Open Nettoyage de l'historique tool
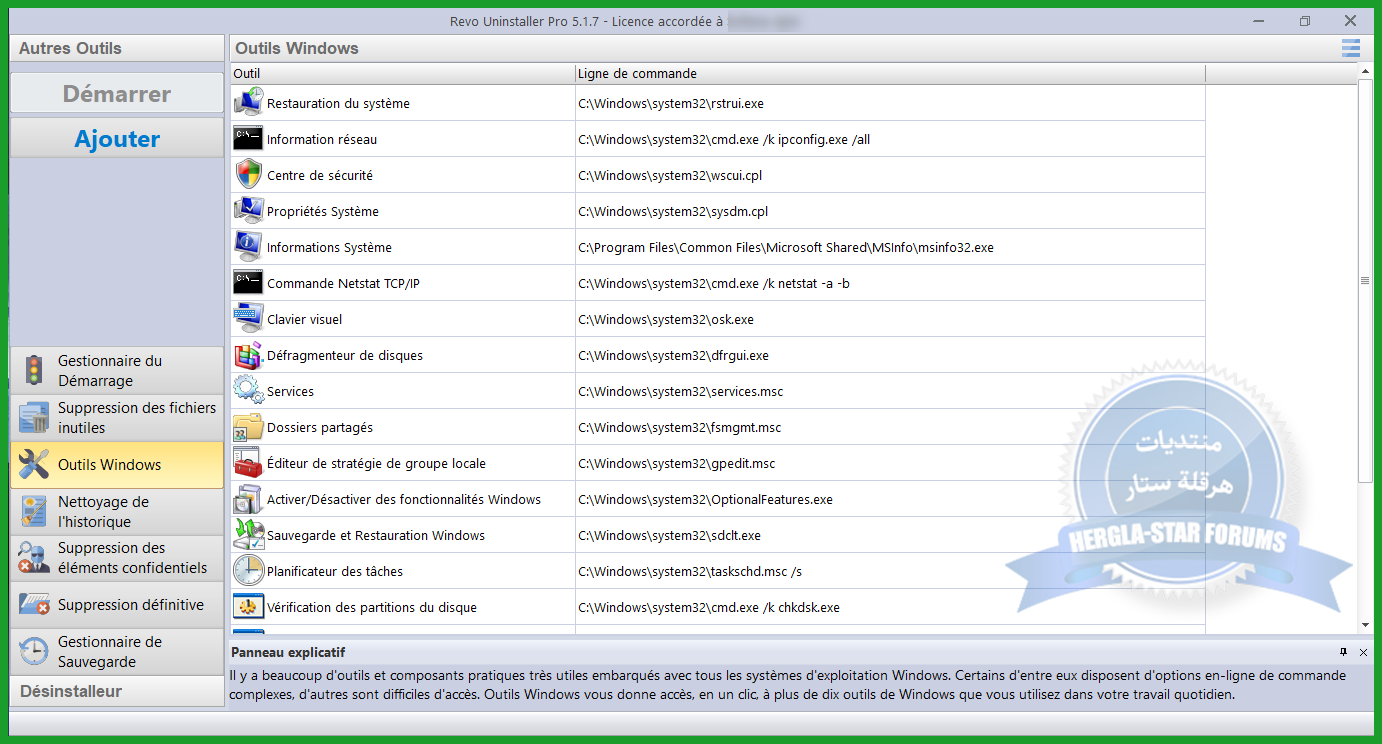This screenshot has width=1382, height=744. coord(117,511)
